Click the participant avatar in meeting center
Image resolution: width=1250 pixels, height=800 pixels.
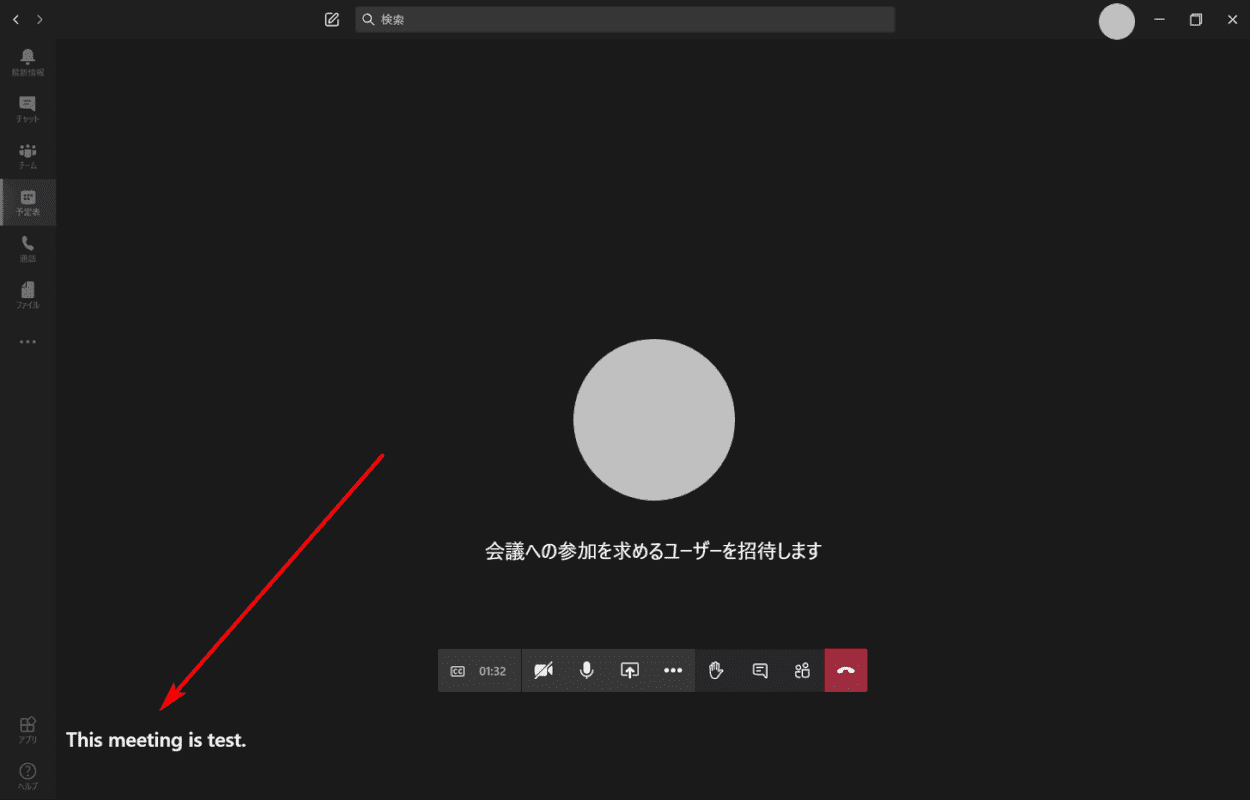pos(654,419)
